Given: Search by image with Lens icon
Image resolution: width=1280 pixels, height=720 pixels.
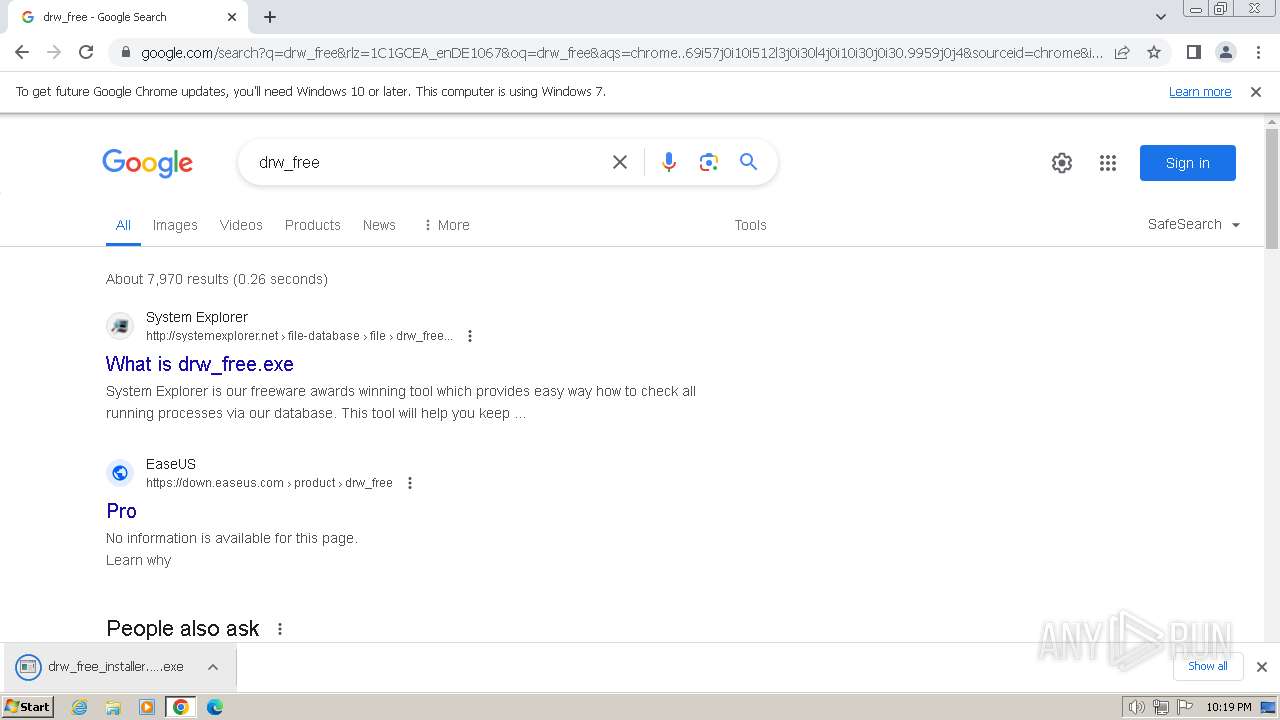Looking at the screenshot, I should coord(709,162).
